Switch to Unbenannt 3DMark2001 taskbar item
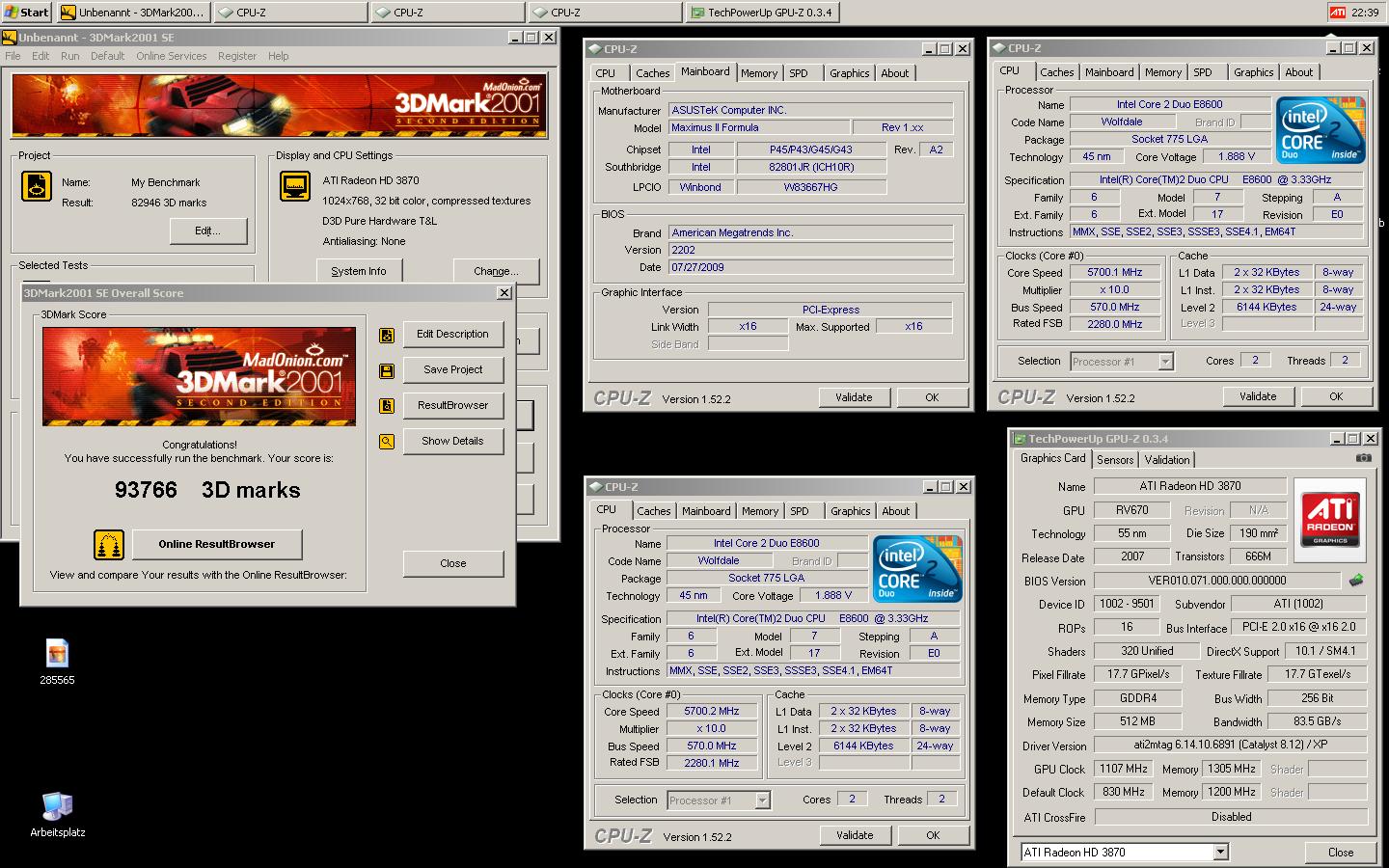Screen dimensions: 1389x868 coord(133,13)
